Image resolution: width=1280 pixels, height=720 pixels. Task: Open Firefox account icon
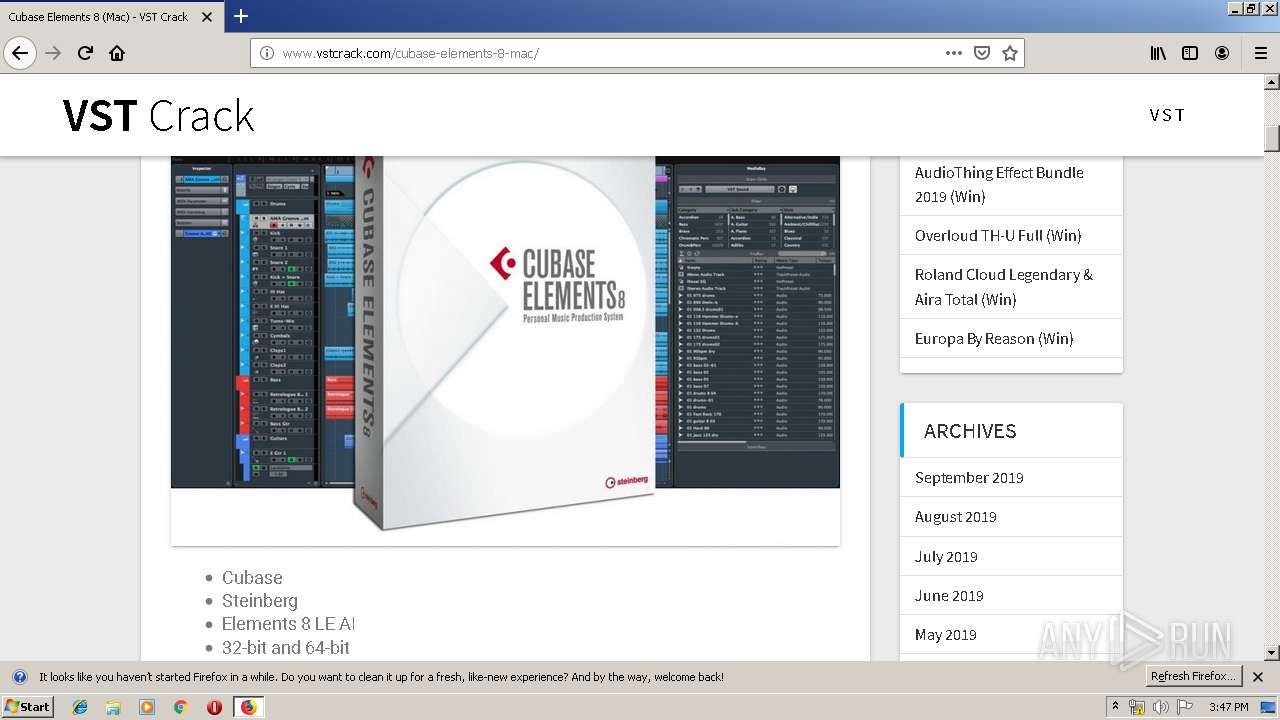tap(1222, 53)
